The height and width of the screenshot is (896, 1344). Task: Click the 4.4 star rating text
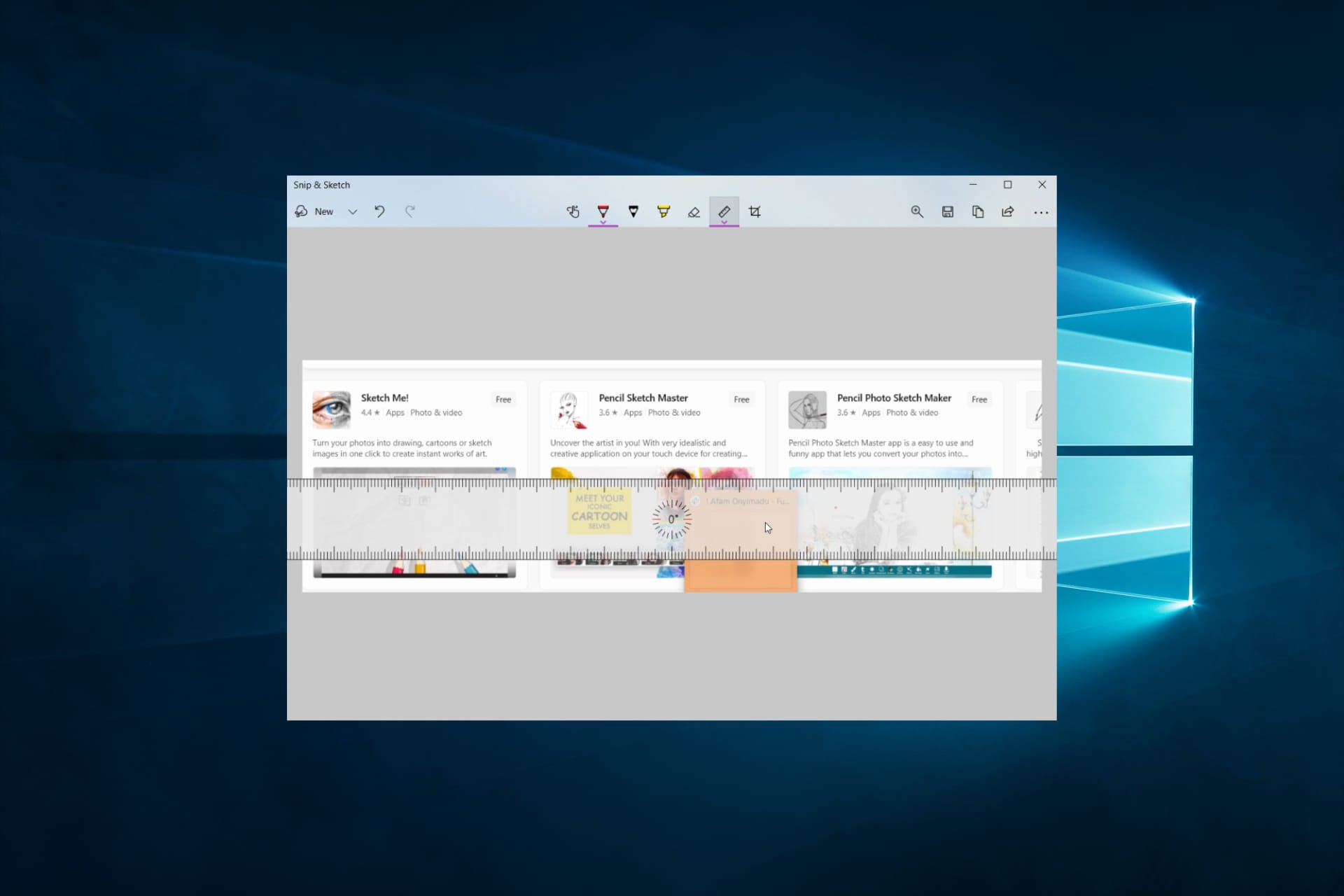(370, 412)
